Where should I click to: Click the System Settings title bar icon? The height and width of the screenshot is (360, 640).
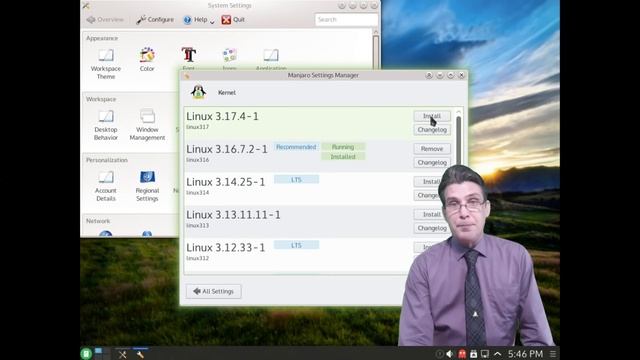point(86,5)
